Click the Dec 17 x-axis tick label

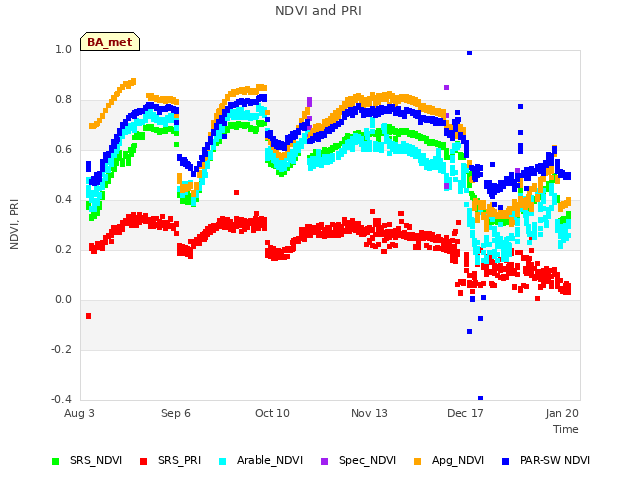(x=465, y=413)
